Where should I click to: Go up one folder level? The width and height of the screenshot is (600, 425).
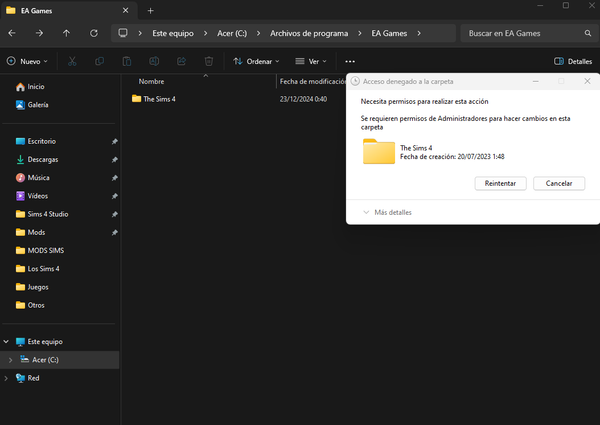pyautogui.click(x=66, y=33)
